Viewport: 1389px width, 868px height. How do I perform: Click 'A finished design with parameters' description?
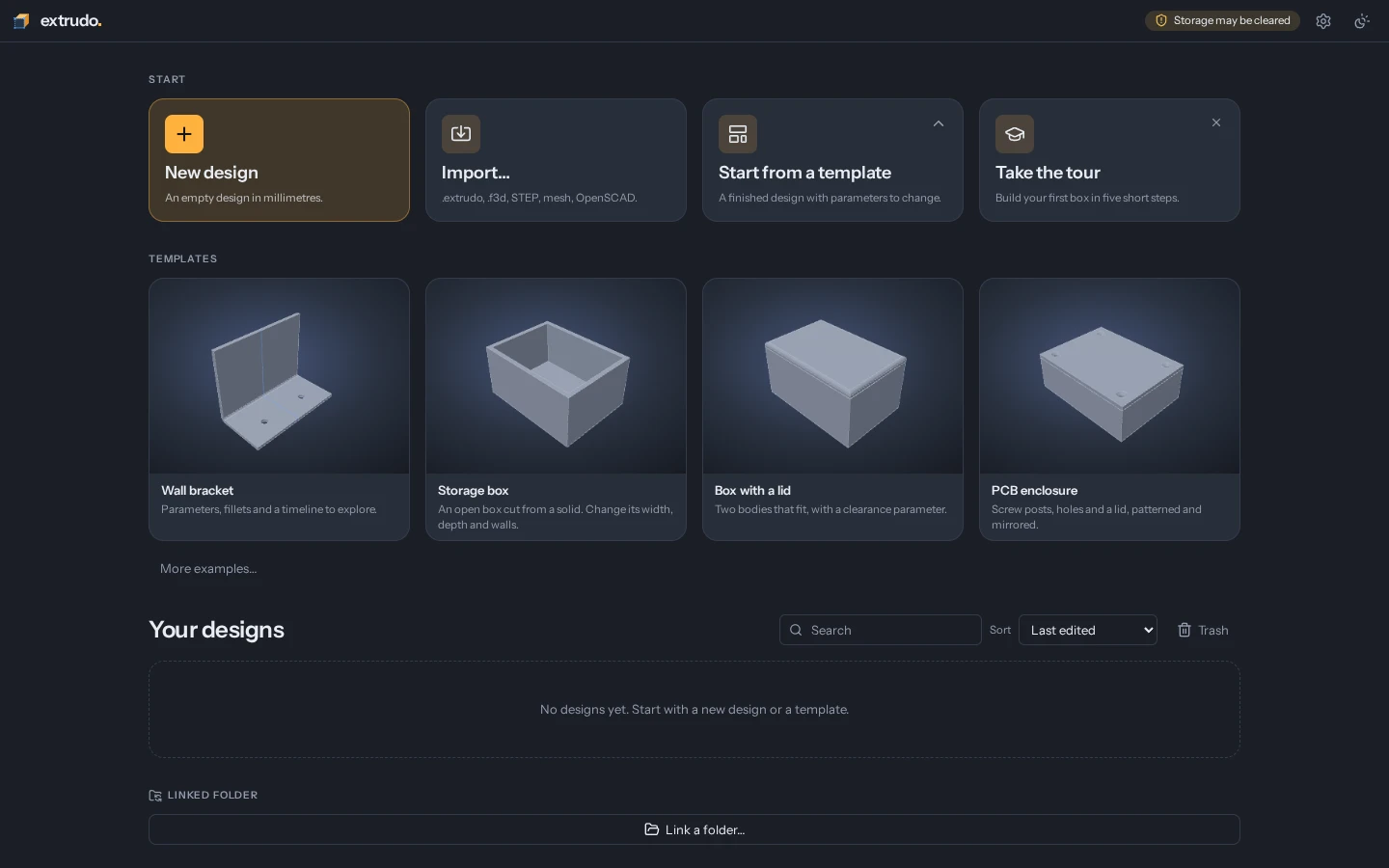pyautogui.click(x=830, y=198)
